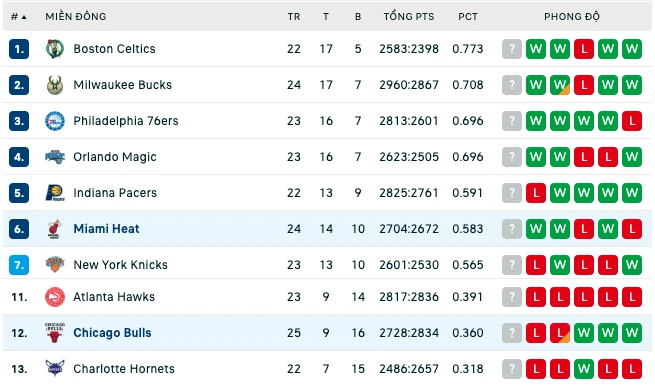Open the Miami Heat team link
Image resolution: width=655 pixels, height=386 pixels.
(106, 229)
